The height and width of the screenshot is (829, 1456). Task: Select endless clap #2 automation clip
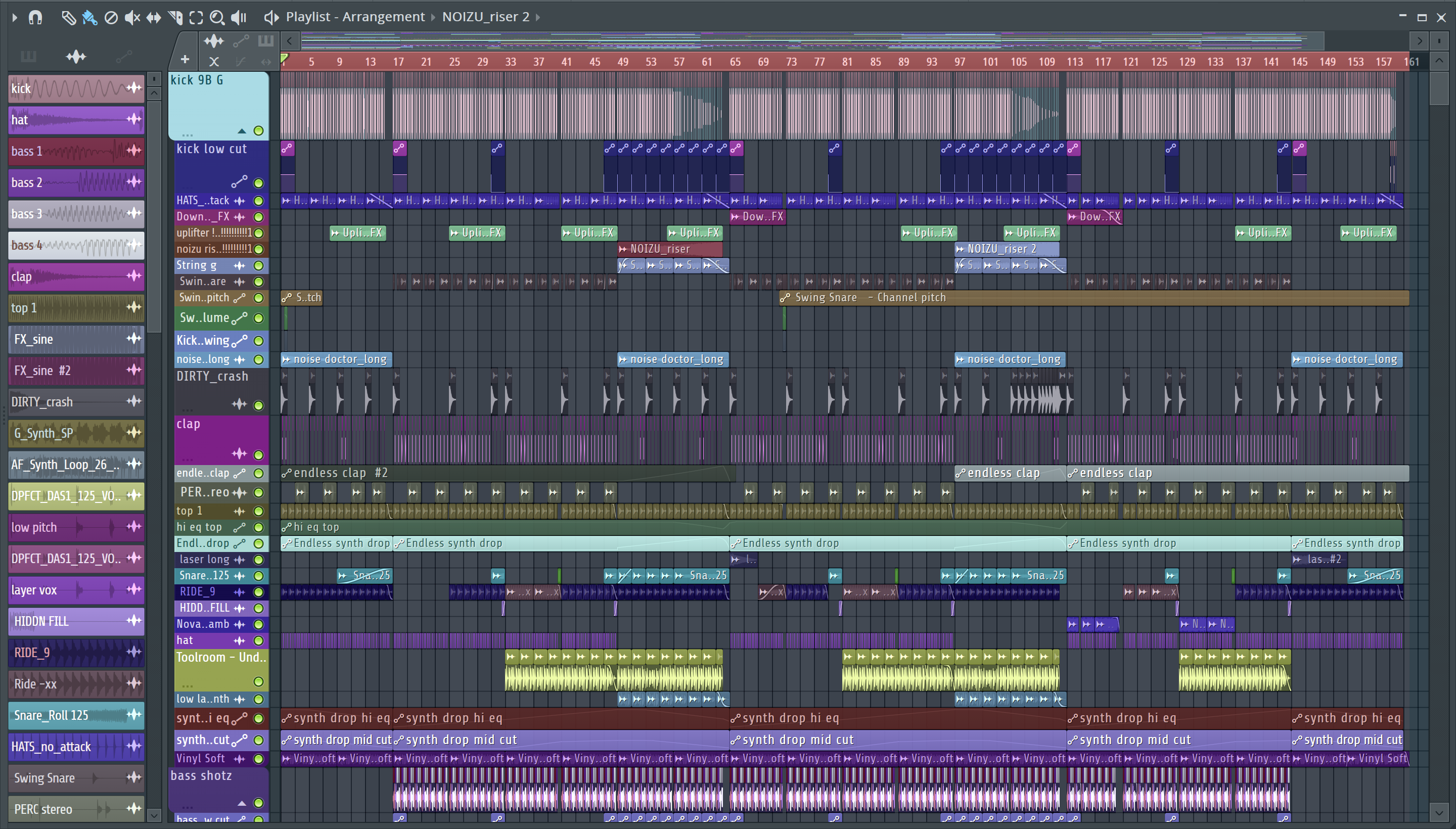508,473
